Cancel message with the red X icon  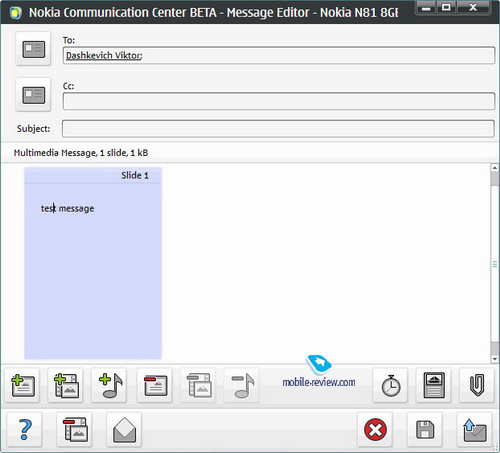click(375, 430)
